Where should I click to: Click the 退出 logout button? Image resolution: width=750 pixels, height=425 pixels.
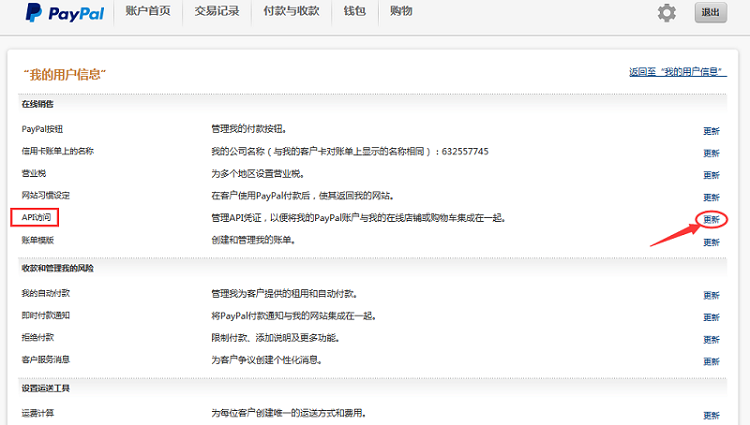(710, 12)
